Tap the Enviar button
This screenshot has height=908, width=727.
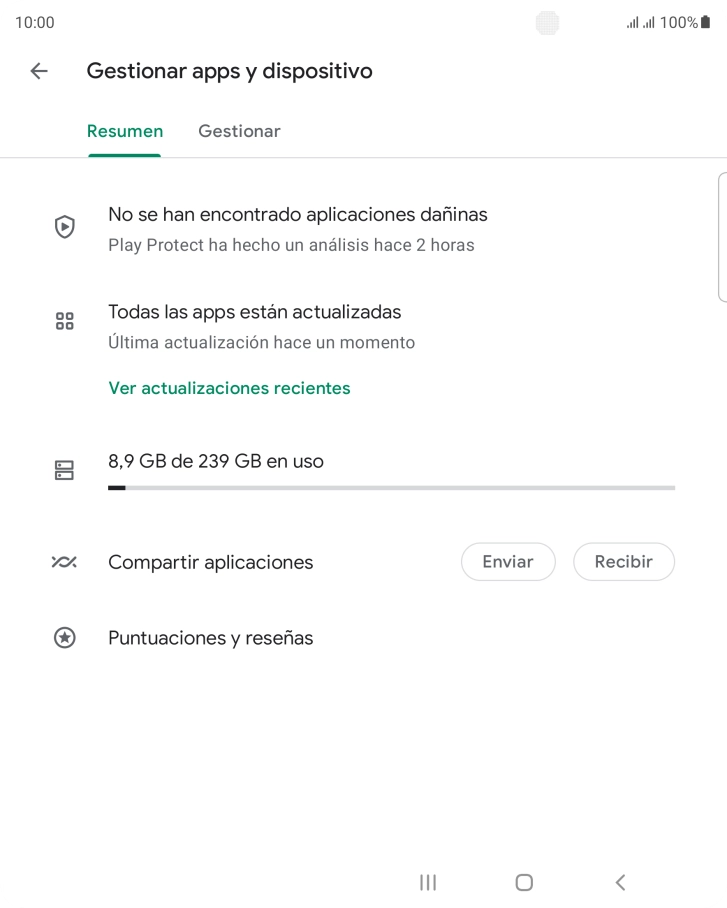pos(508,562)
